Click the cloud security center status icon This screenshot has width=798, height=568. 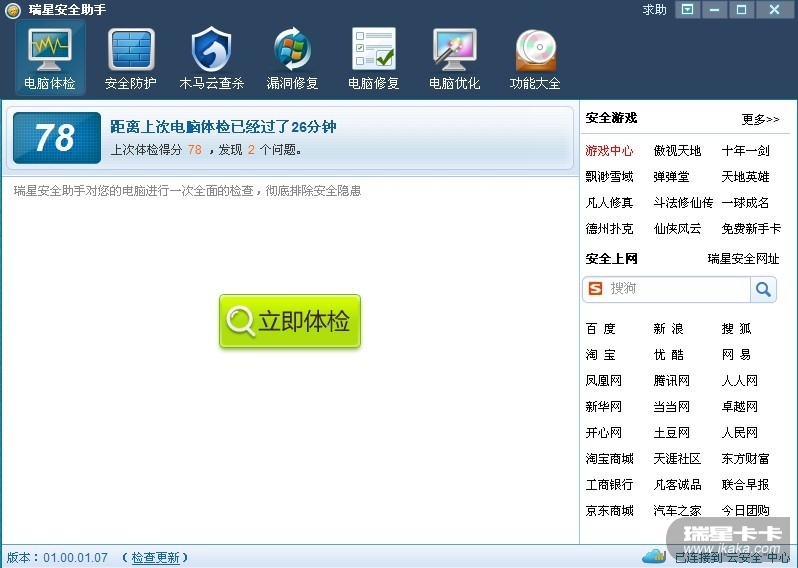point(654,556)
